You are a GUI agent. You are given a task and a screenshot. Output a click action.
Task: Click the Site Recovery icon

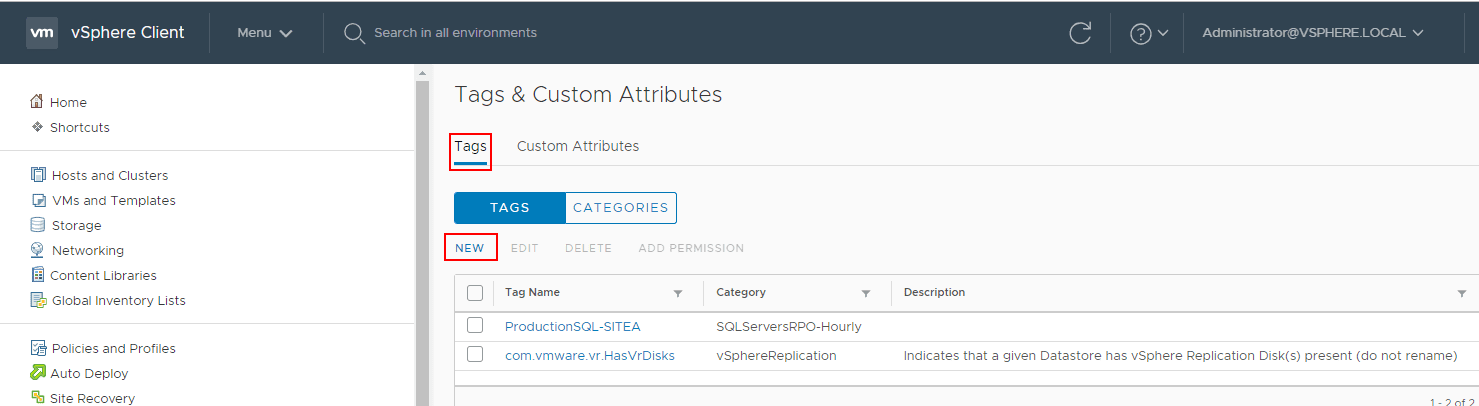click(38, 398)
